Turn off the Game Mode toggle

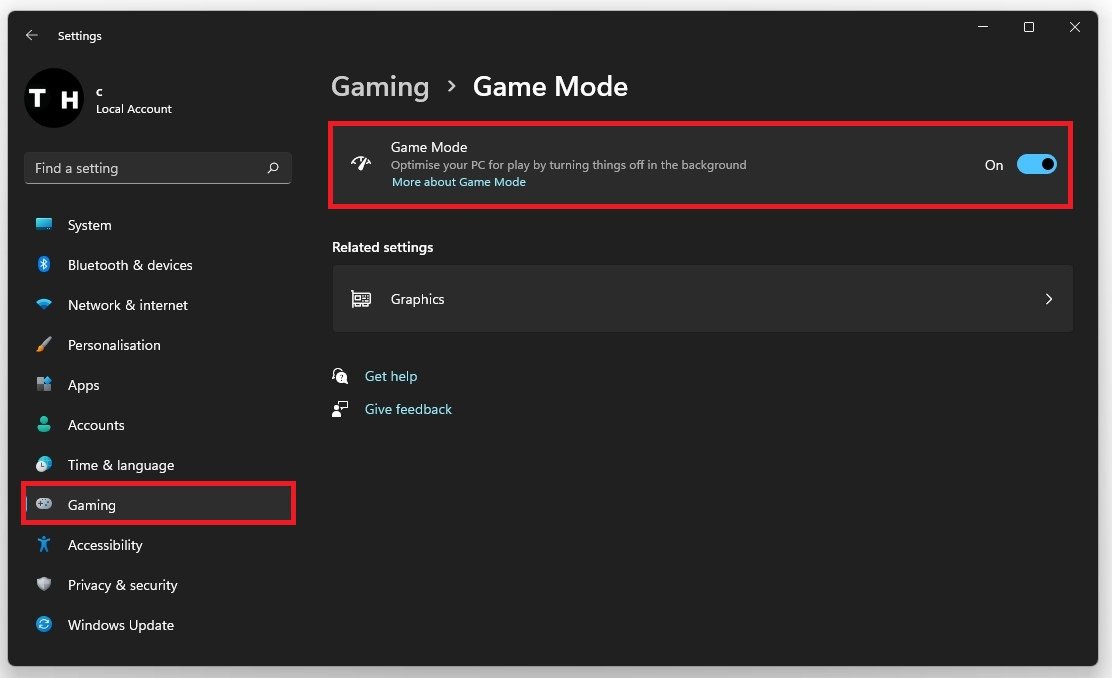click(x=1036, y=165)
